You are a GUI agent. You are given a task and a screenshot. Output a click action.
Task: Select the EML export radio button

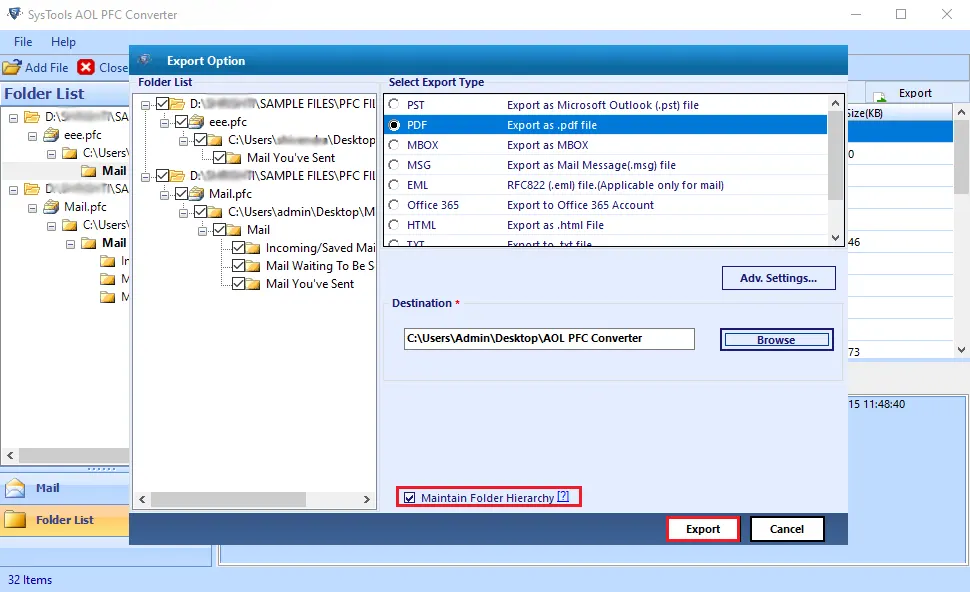394,185
